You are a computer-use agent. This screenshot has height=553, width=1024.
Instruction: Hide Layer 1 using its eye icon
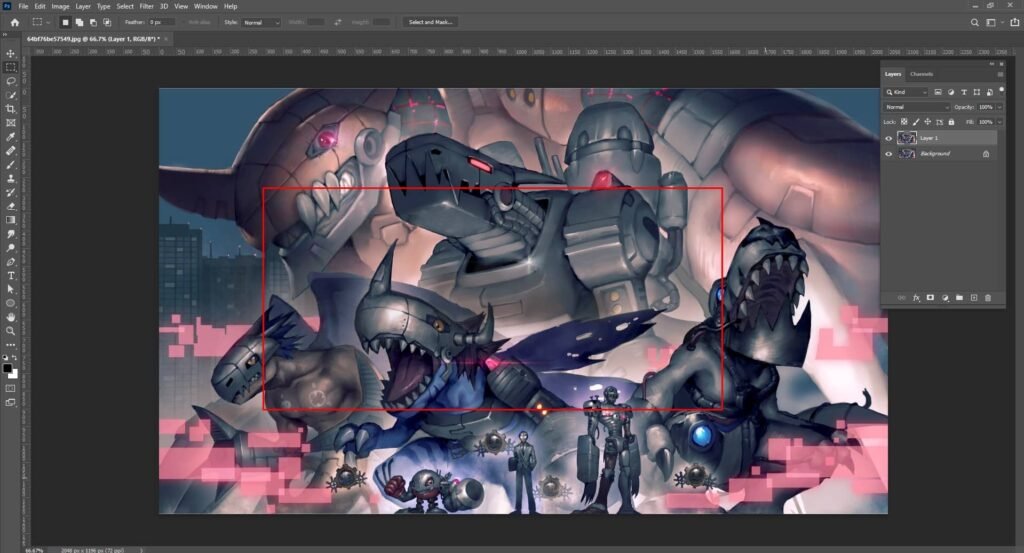point(888,138)
